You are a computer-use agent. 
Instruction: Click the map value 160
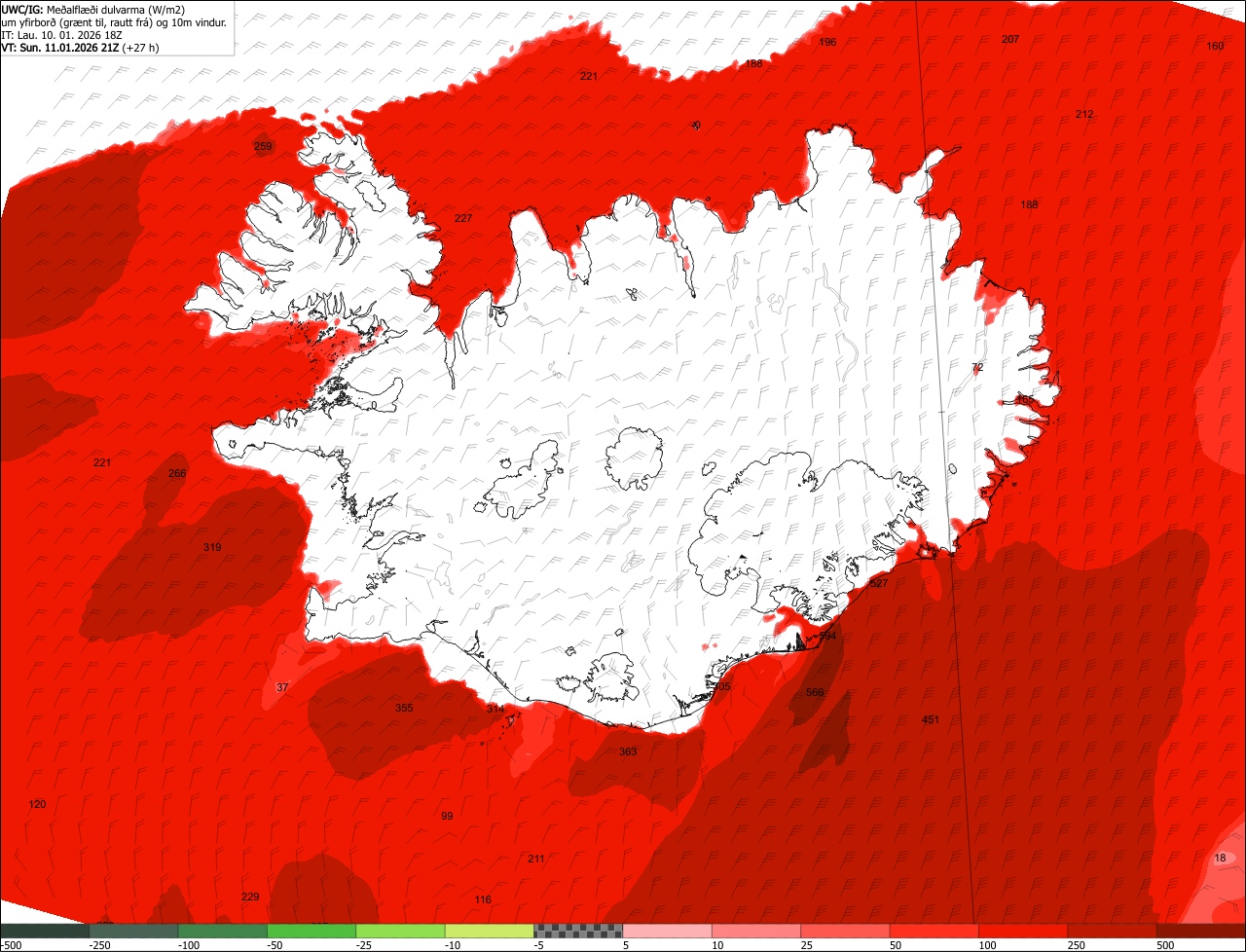[x=1215, y=47]
